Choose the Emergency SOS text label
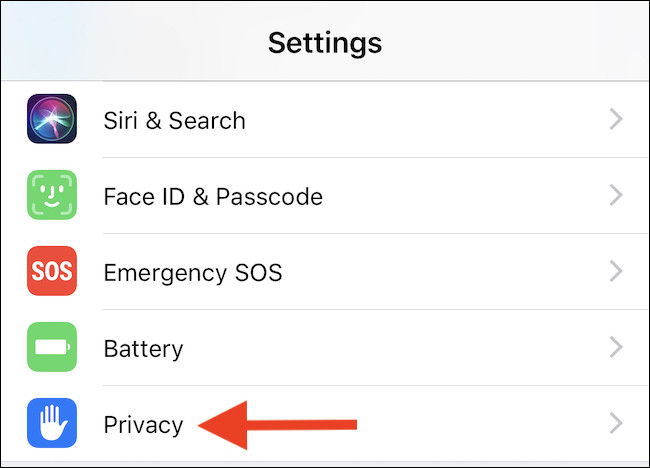 [x=193, y=272]
